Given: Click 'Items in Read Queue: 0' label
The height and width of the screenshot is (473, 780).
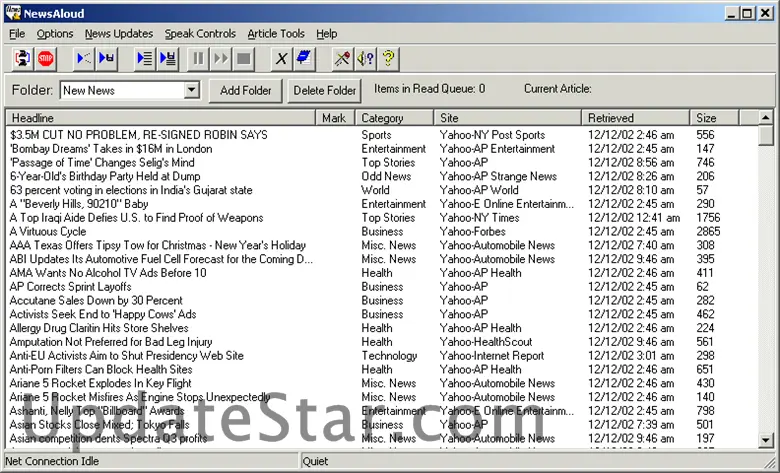Looking at the screenshot, I should [x=430, y=89].
